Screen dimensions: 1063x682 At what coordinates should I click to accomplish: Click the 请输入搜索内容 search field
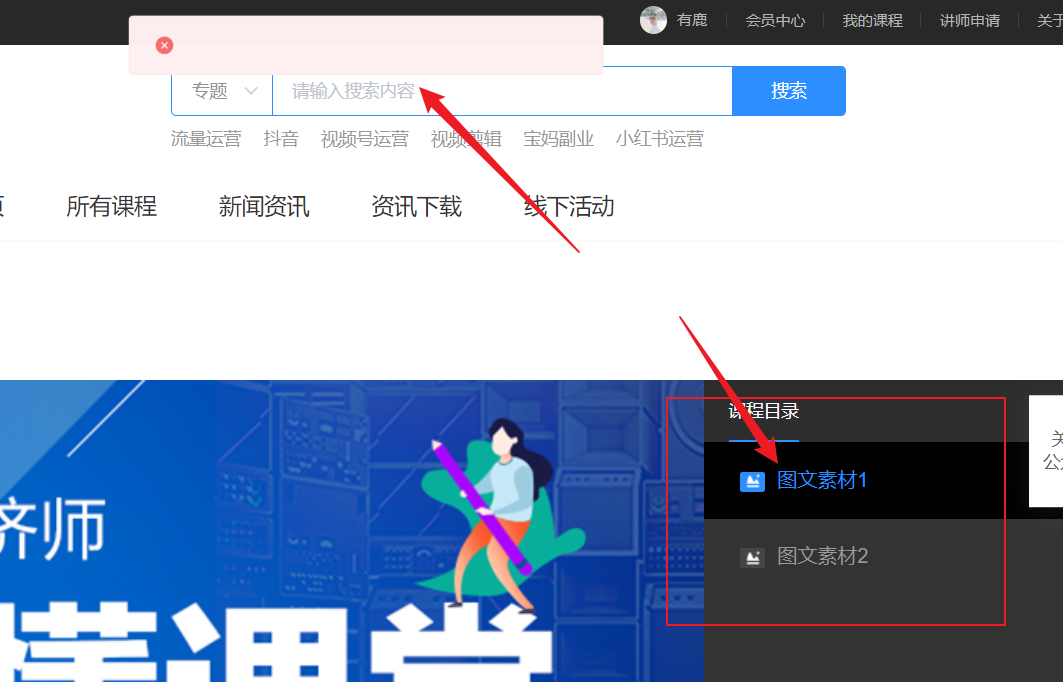click(502, 91)
